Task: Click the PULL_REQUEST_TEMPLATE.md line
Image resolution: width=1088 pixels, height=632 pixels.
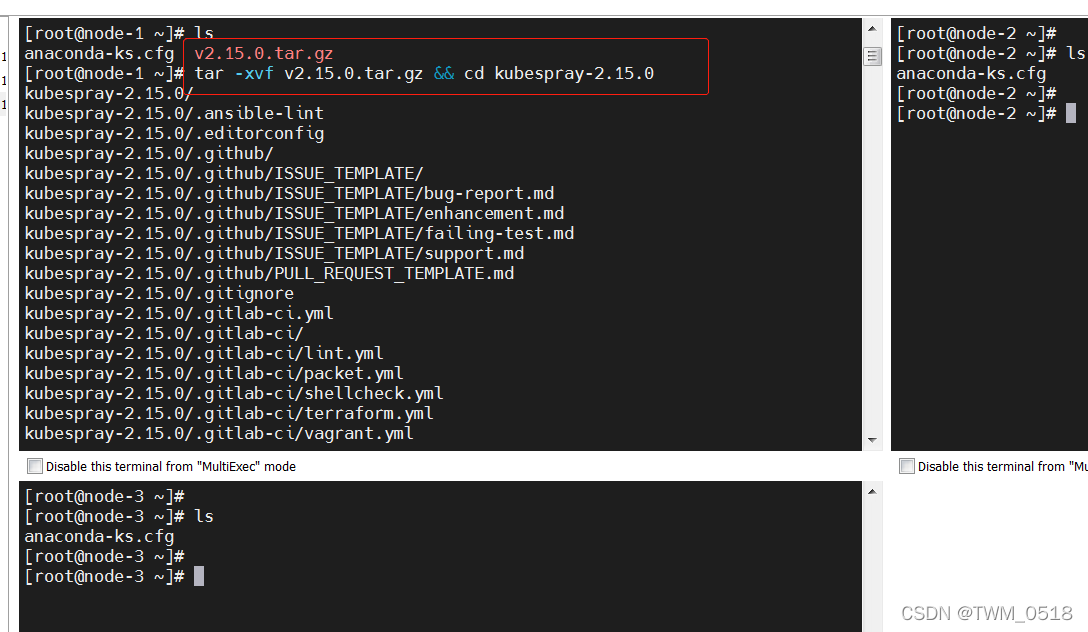Action: click(x=269, y=273)
